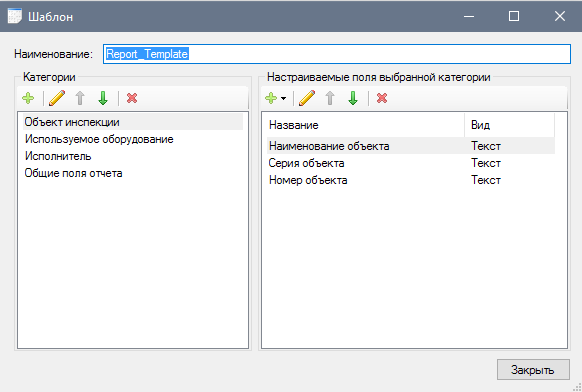Edit selected category with pencil icon
The image size is (582, 392).
[57, 98]
